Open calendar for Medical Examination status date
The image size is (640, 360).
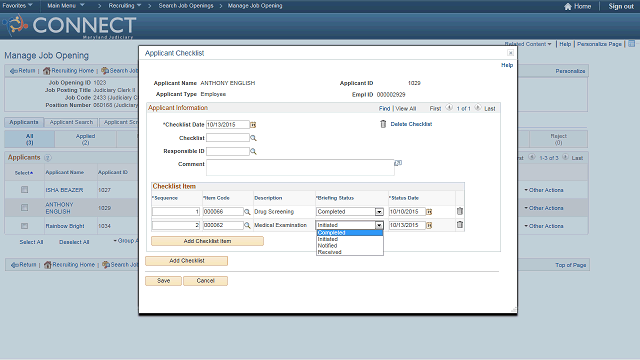[429, 225]
